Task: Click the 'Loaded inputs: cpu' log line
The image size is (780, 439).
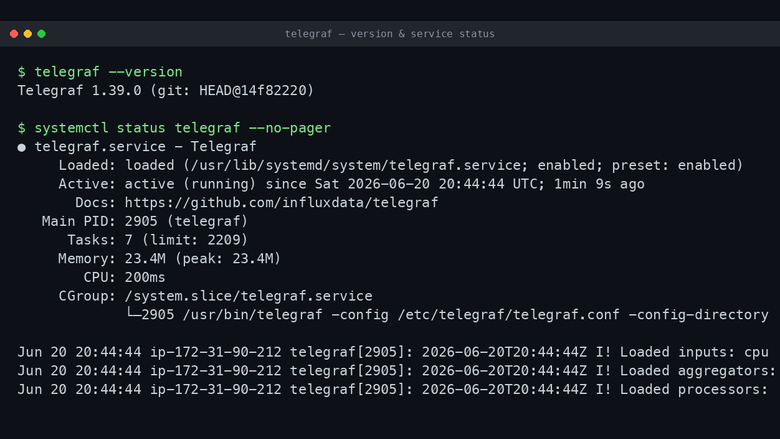Action: tap(393, 352)
